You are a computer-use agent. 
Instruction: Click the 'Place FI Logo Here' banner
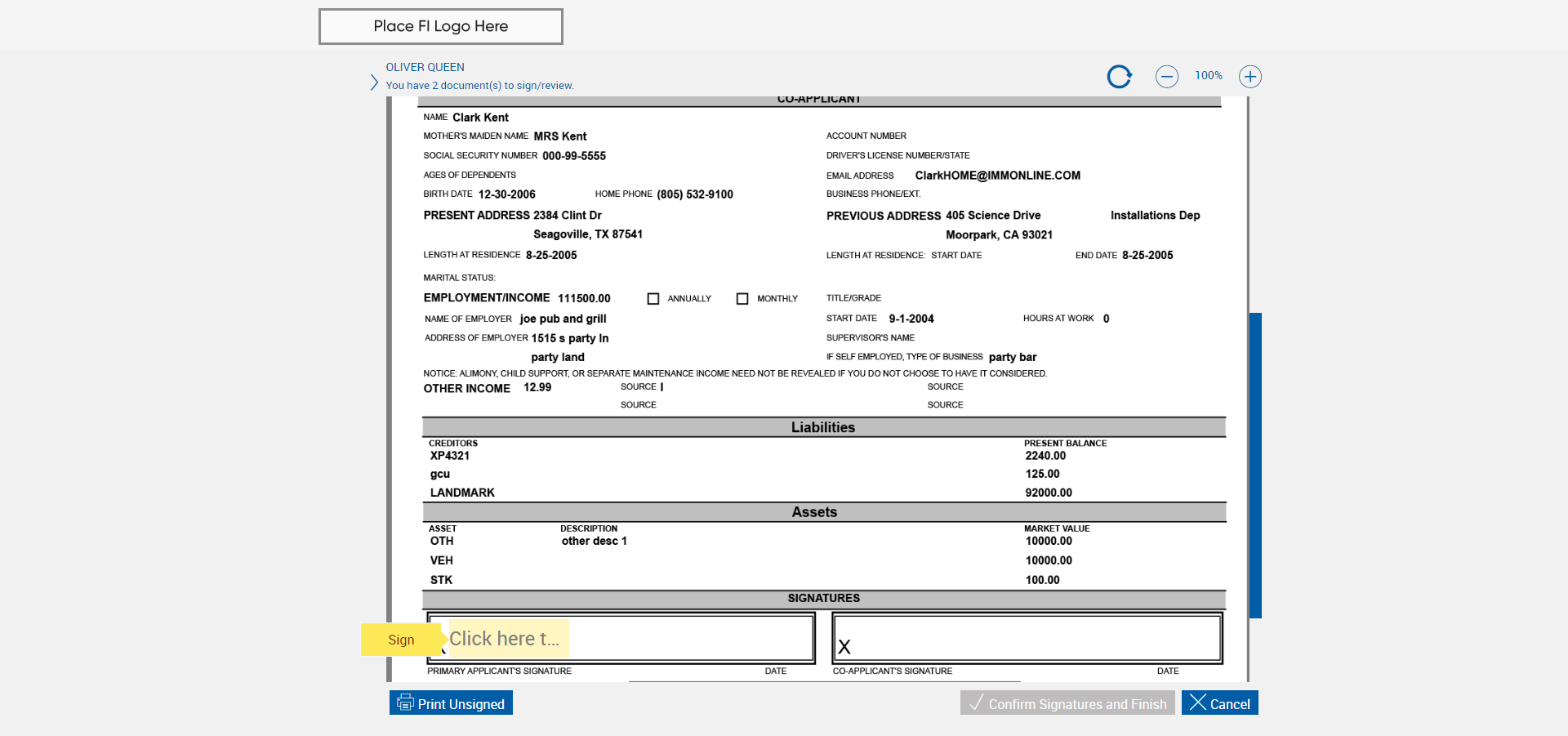click(440, 26)
